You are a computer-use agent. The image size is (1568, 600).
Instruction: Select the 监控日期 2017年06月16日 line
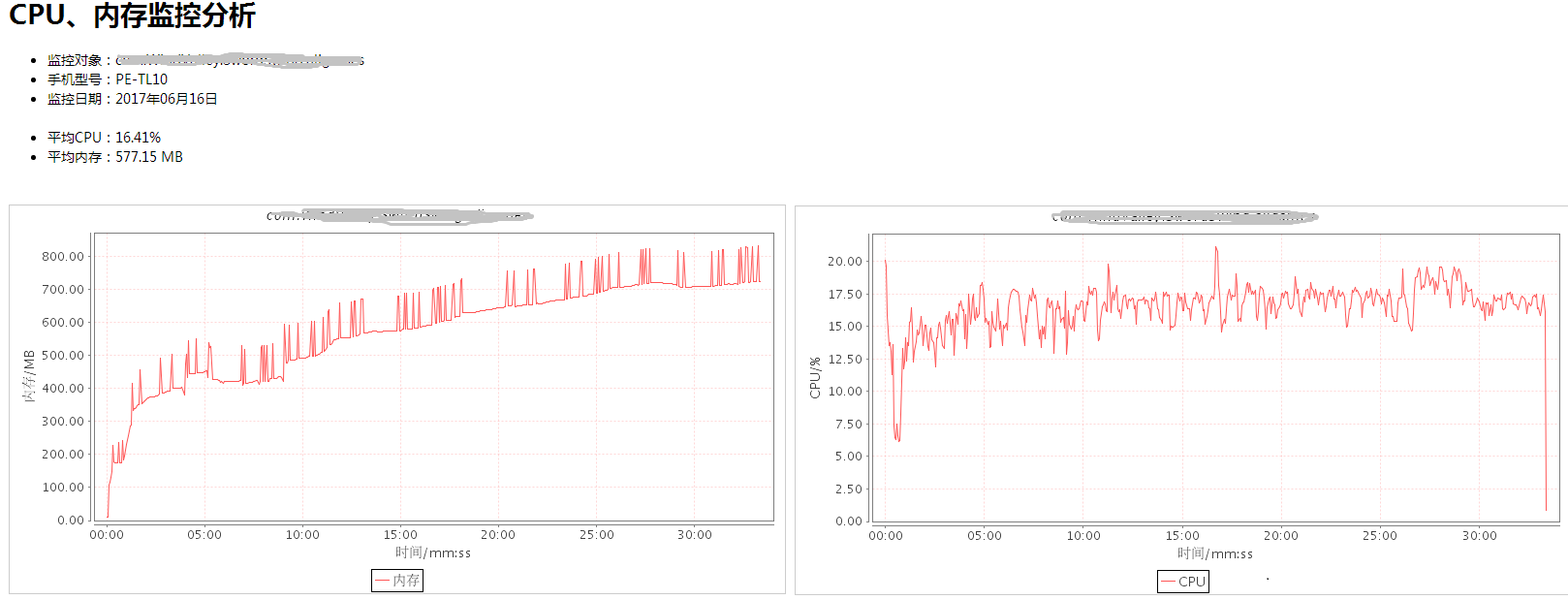coord(133,99)
